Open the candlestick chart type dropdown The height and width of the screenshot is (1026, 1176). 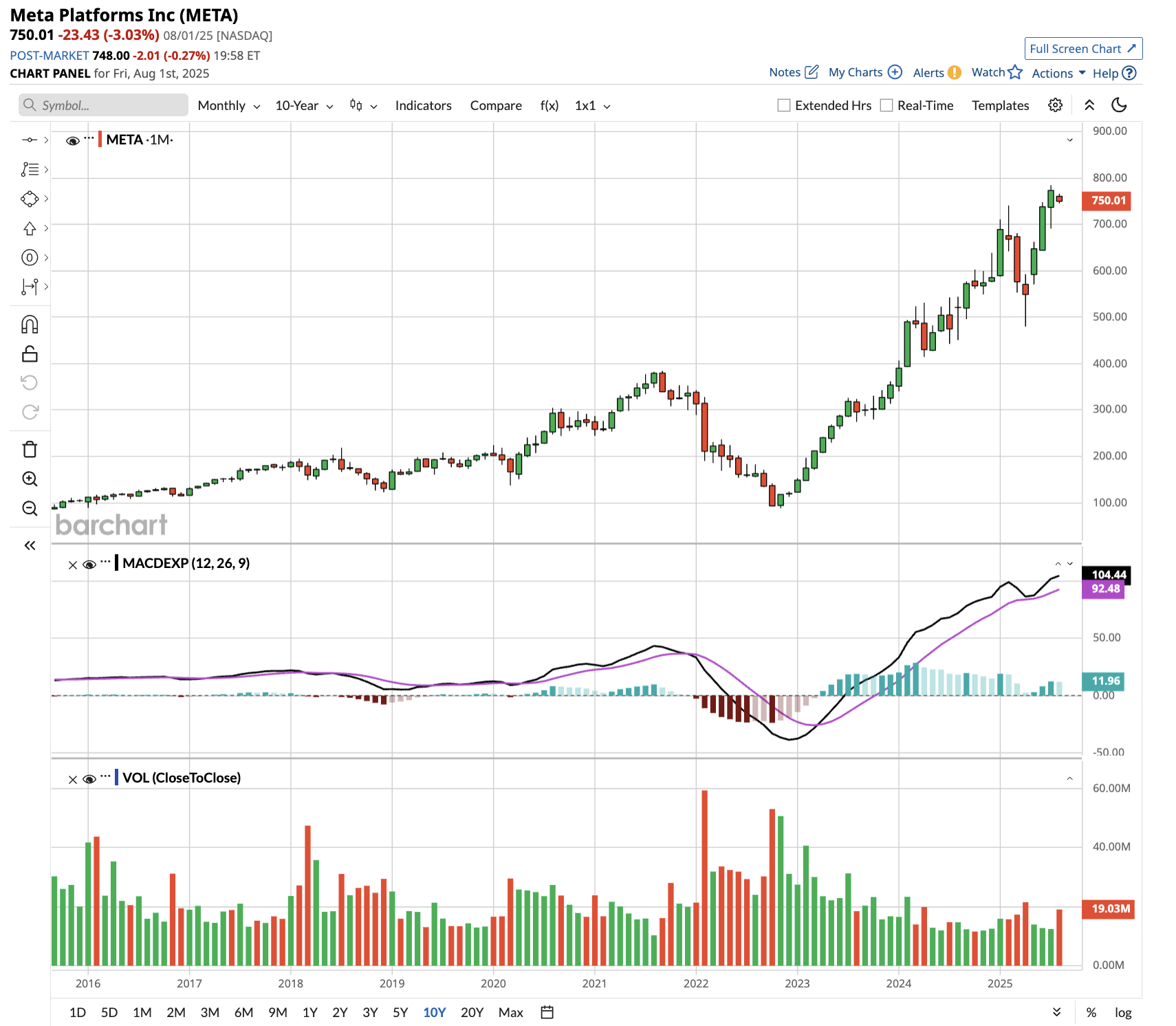[364, 105]
